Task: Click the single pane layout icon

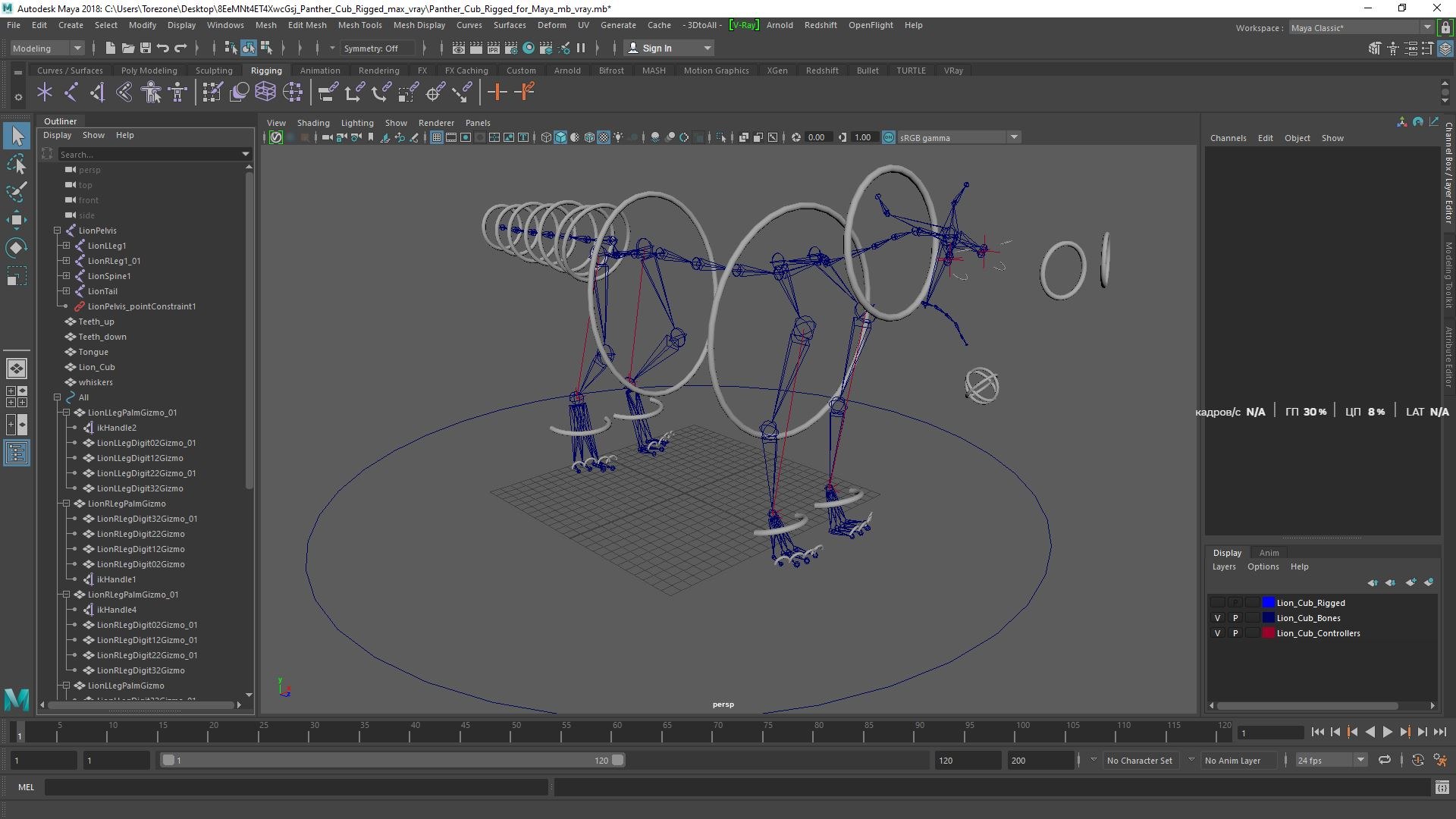Action: point(17,369)
